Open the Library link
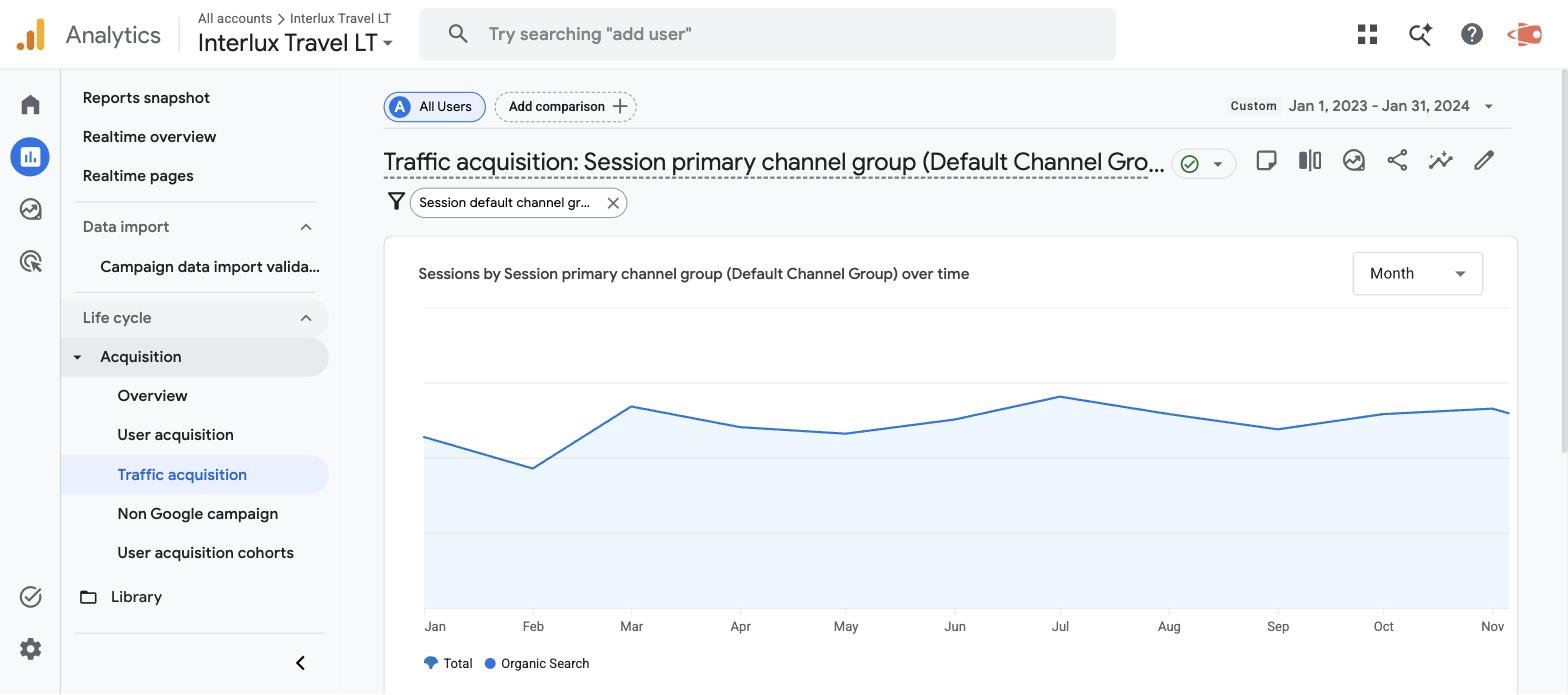 [x=136, y=597]
